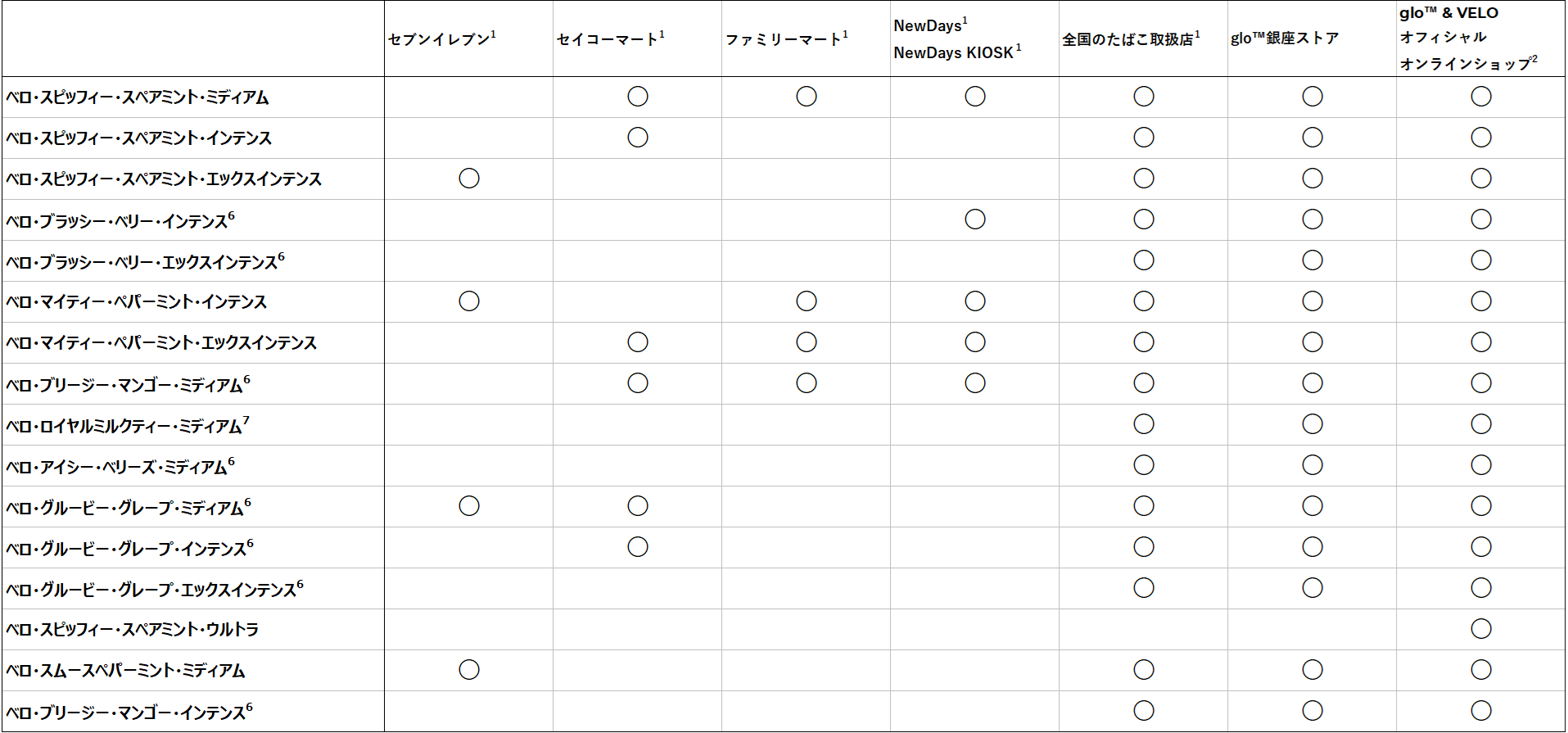Click the 全国のたばこ取扱店 circle for アイシー・ベリーズ・ミディアム
1568x733 pixels.
click(1144, 465)
